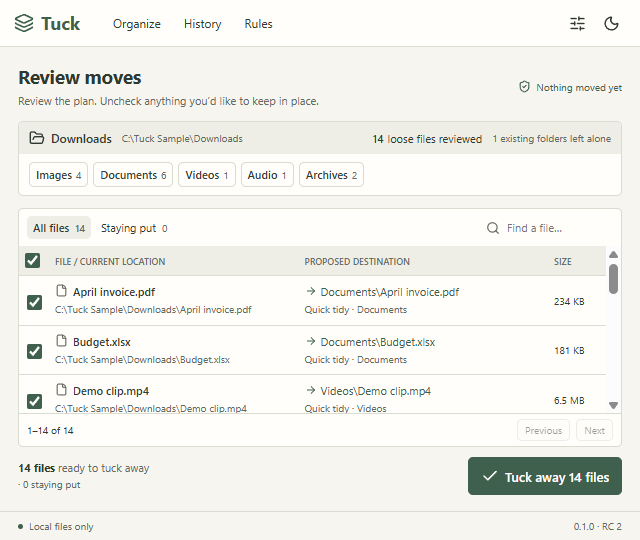The image size is (640, 540).
Task: Toggle the select-all header checkbox
Action: tap(33, 260)
